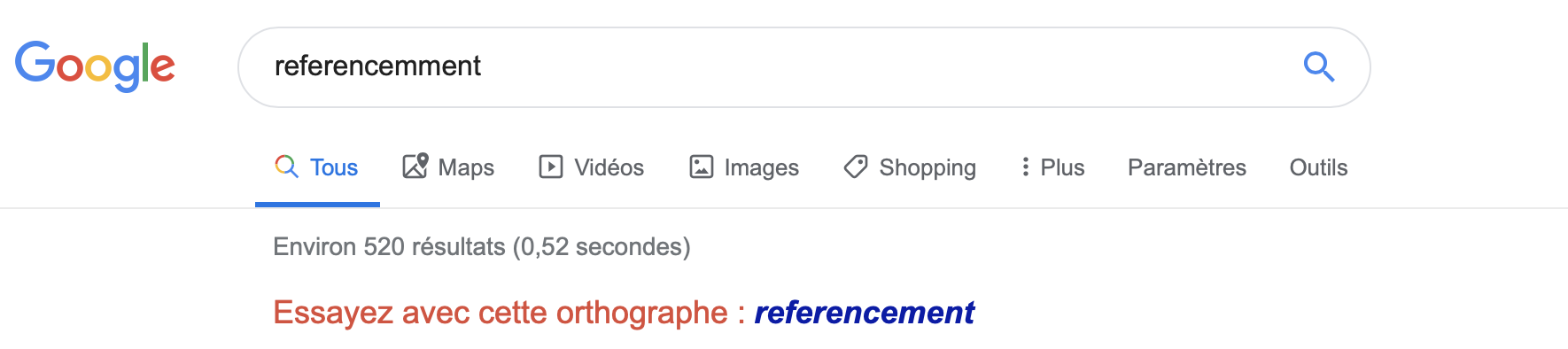Image resolution: width=1568 pixels, height=349 pixels.
Task: Select the magnifier icon on Tous tab
Action: click(x=286, y=167)
